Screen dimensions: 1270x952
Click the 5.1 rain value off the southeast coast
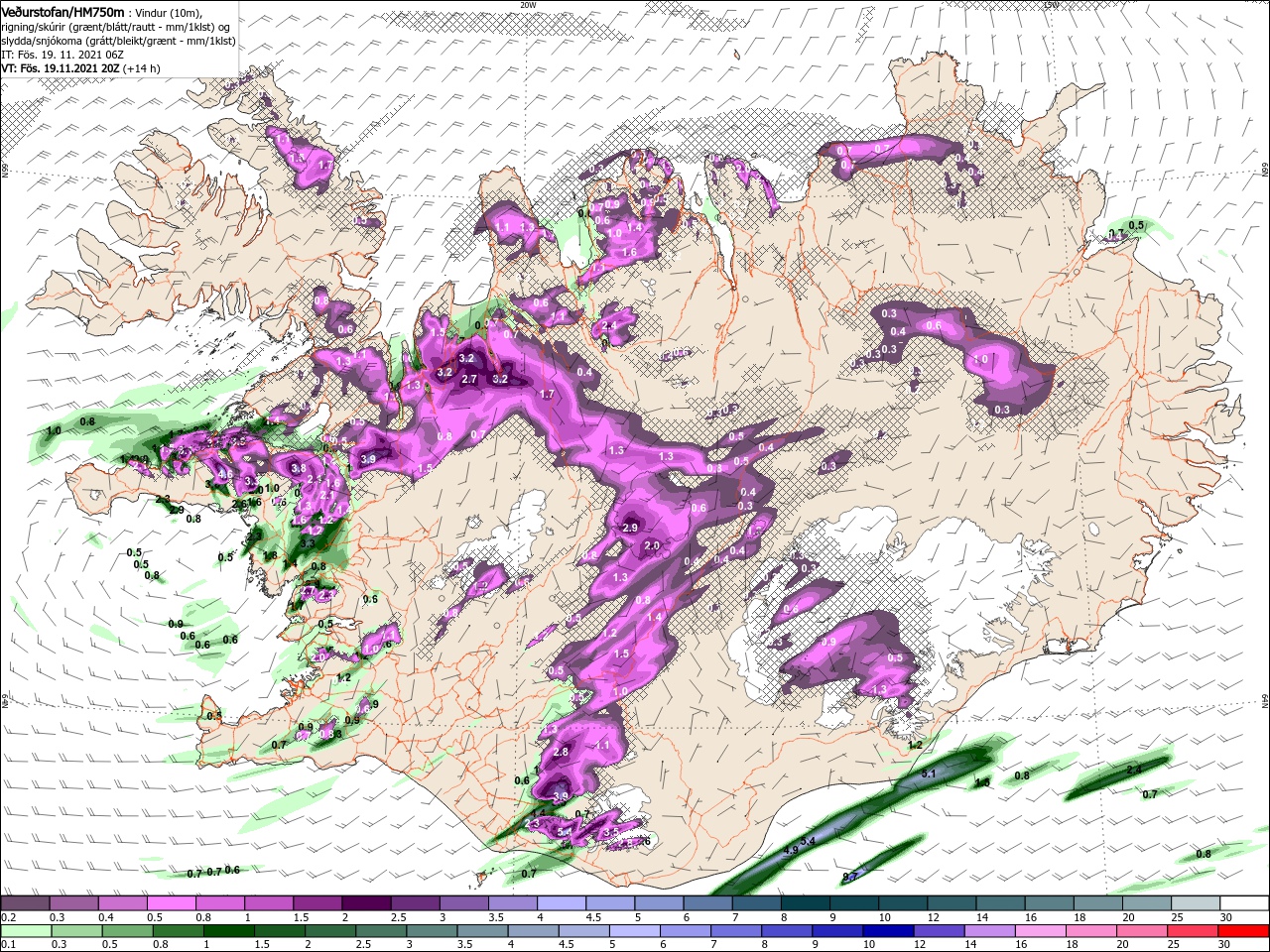(x=930, y=773)
